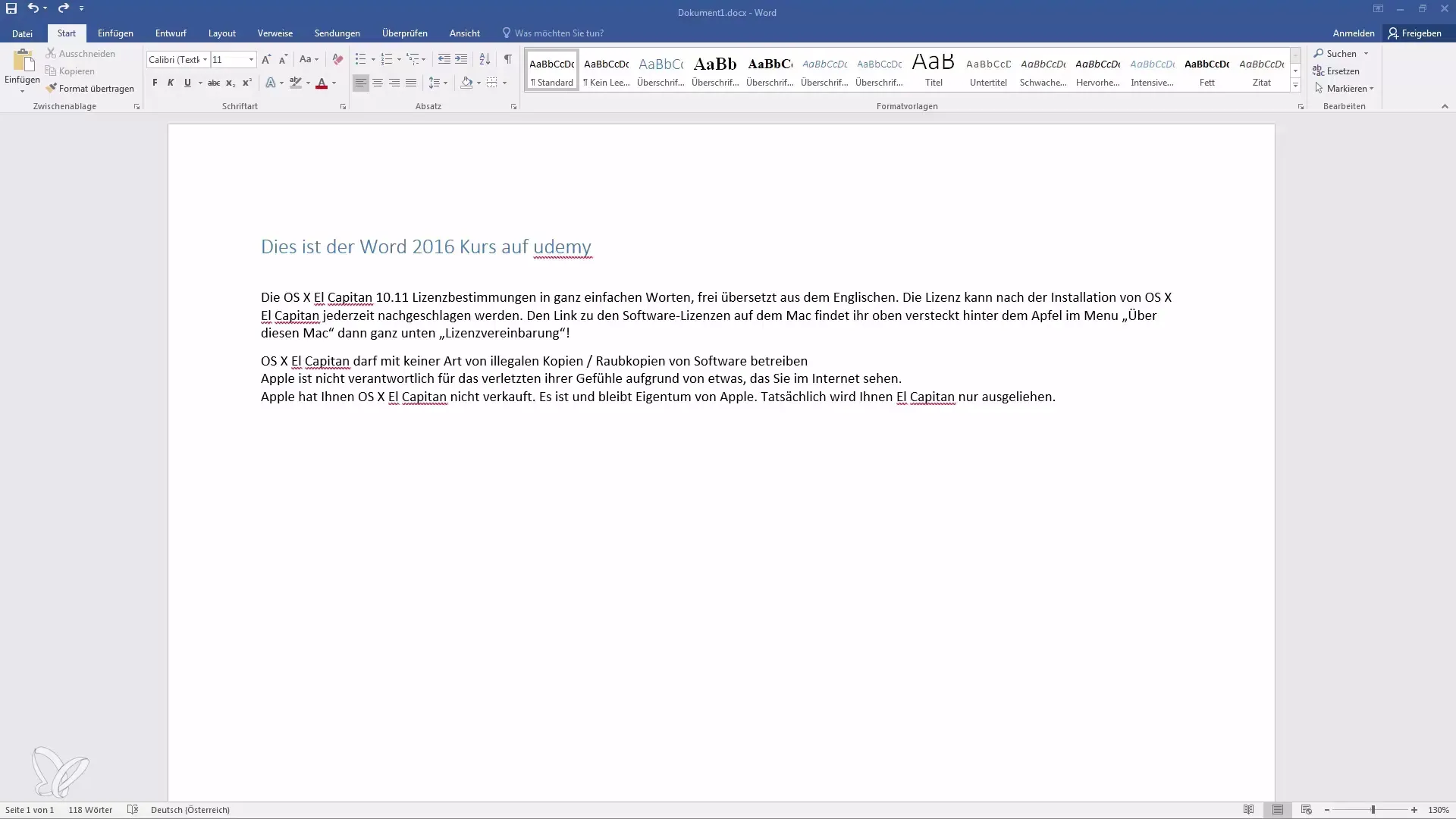The height and width of the screenshot is (819, 1456).
Task: Switch to print layout view icon
Action: click(1278, 810)
